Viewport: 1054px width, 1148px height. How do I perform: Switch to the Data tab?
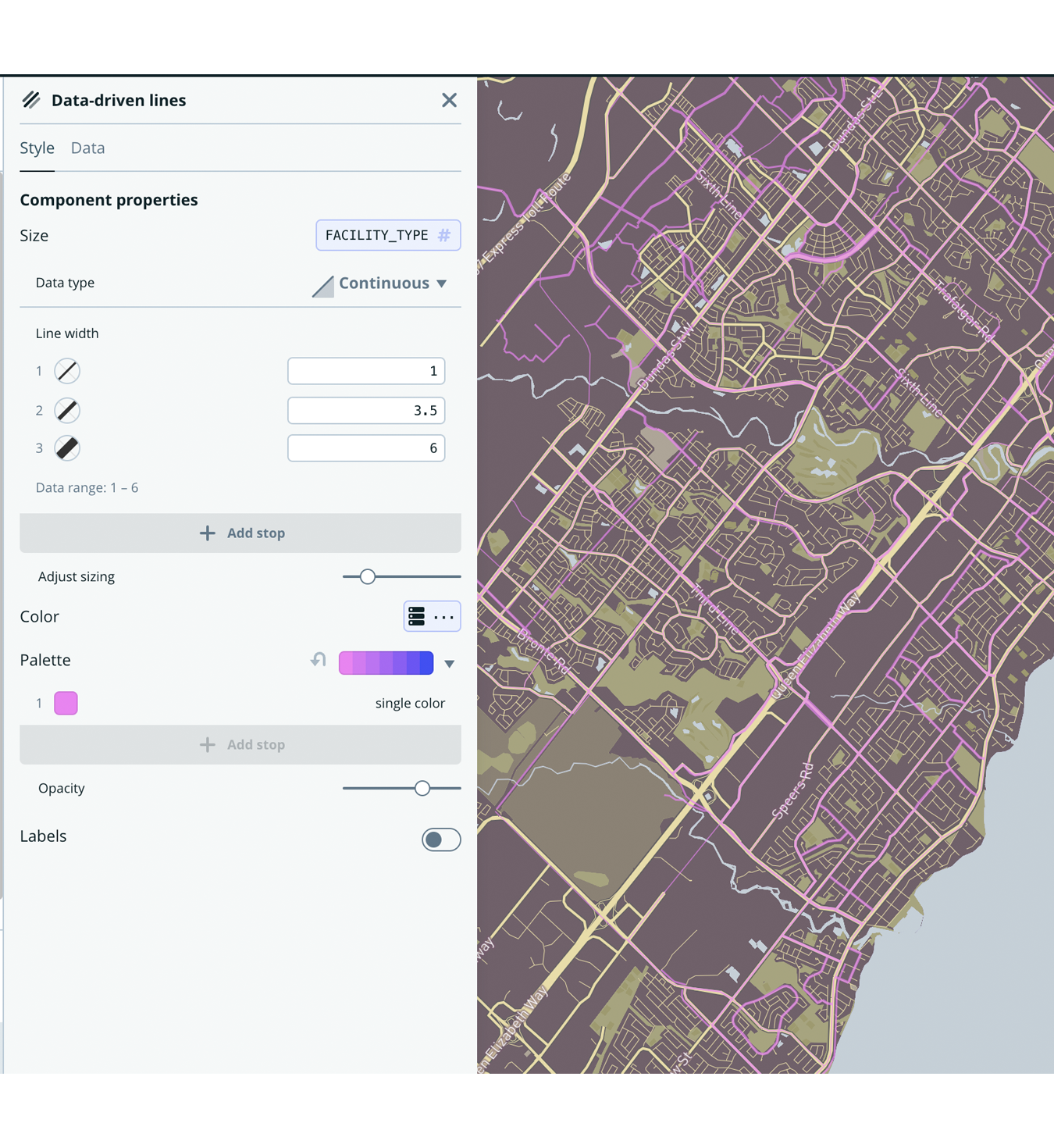[87, 148]
